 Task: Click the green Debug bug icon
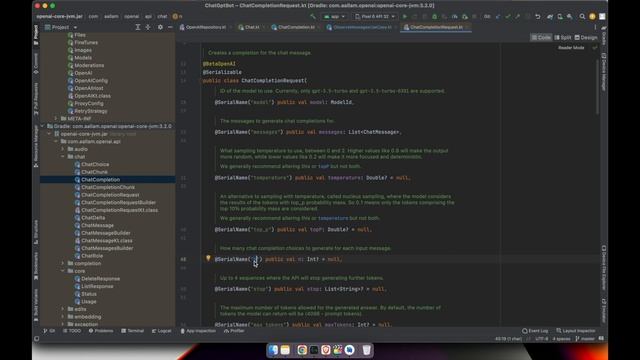tap(434, 17)
